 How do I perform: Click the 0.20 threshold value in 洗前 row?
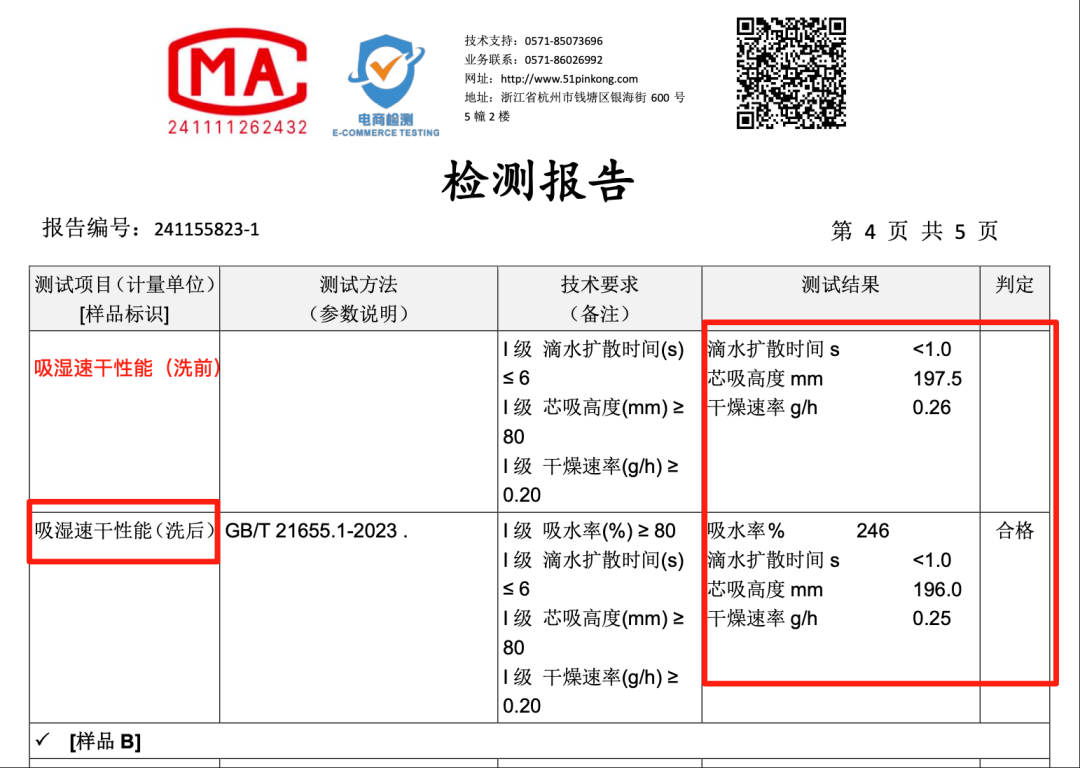521,495
